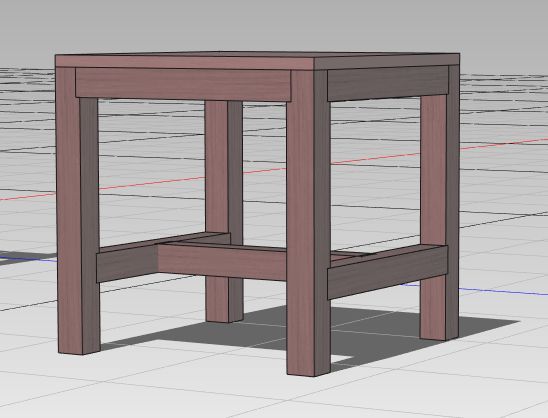Select the darker right side of seat top

pyautogui.click(x=387, y=61)
